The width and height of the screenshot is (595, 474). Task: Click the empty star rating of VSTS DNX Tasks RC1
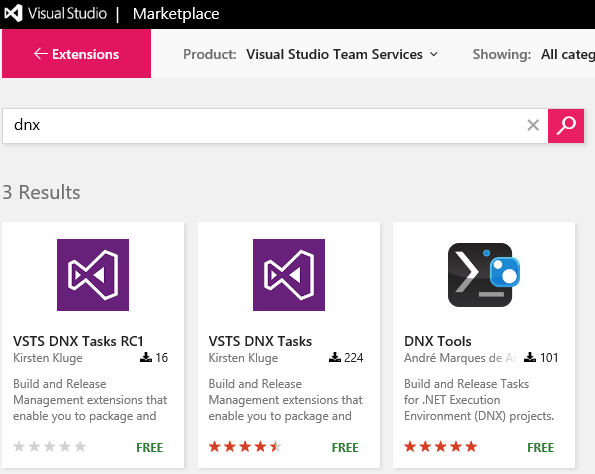click(x=50, y=446)
